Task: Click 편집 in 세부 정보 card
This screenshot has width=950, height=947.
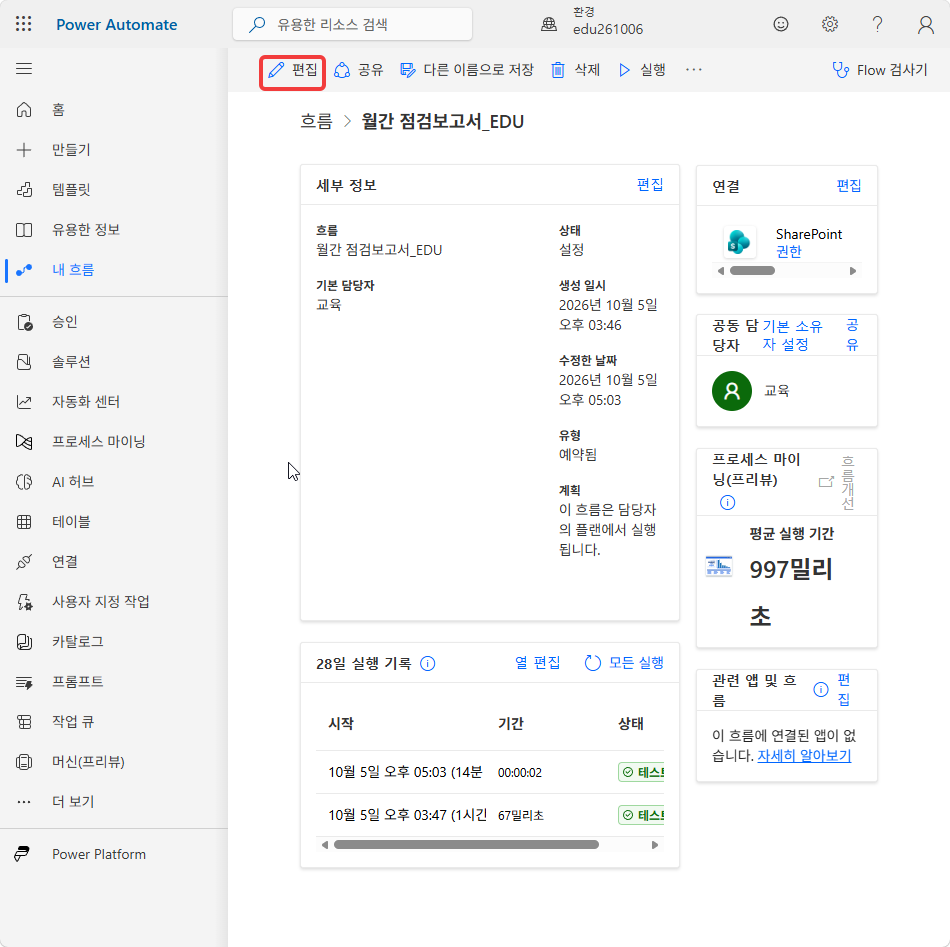Action: (650, 185)
